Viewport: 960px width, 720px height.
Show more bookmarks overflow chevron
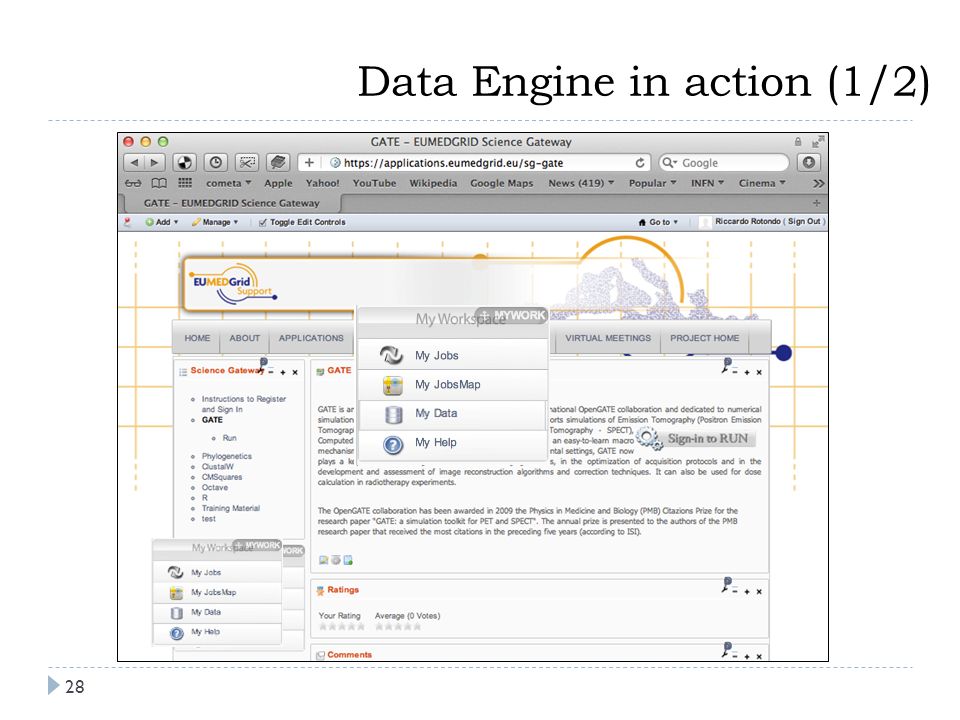819,183
